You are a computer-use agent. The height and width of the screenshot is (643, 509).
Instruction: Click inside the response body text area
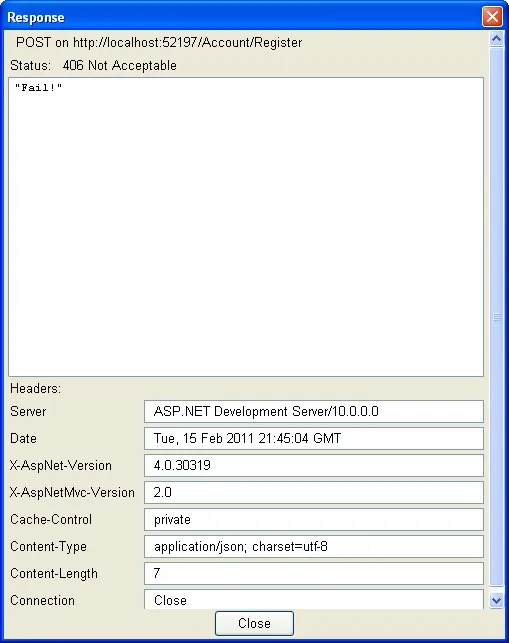246,227
